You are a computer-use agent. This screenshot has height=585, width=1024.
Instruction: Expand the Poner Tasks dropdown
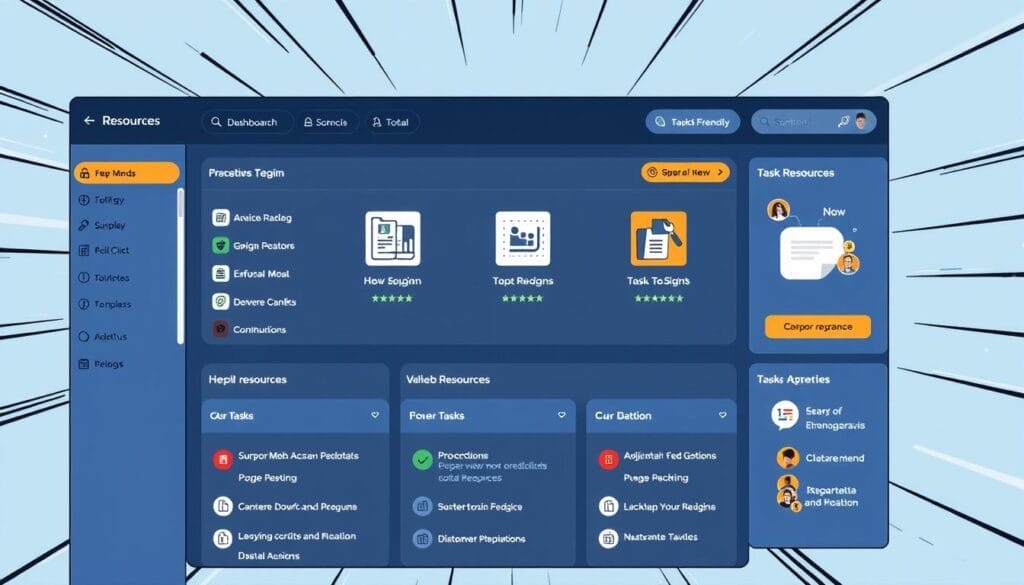[562, 415]
